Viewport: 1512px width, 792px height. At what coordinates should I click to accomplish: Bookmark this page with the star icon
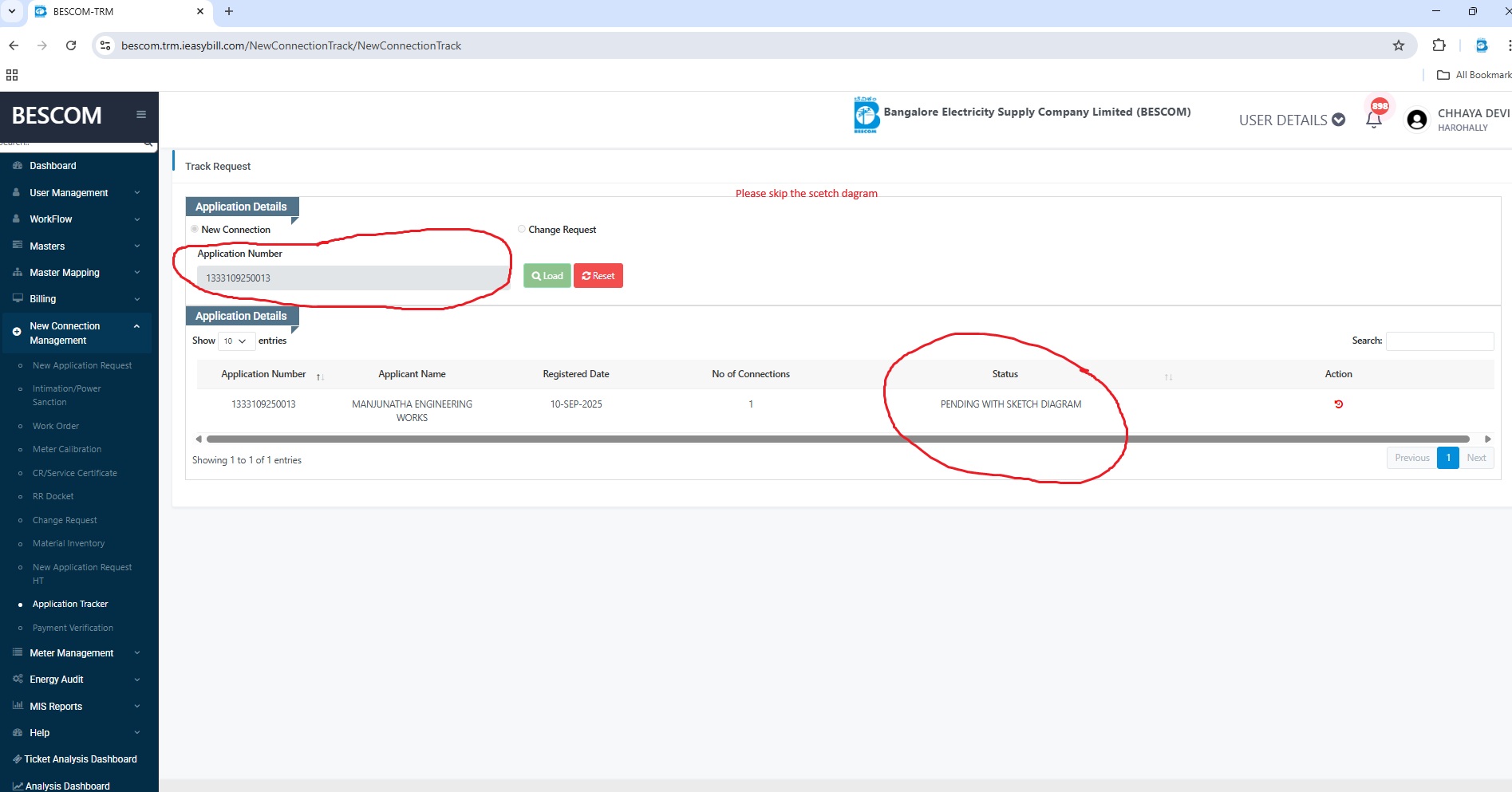pyautogui.click(x=1399, y=45)
